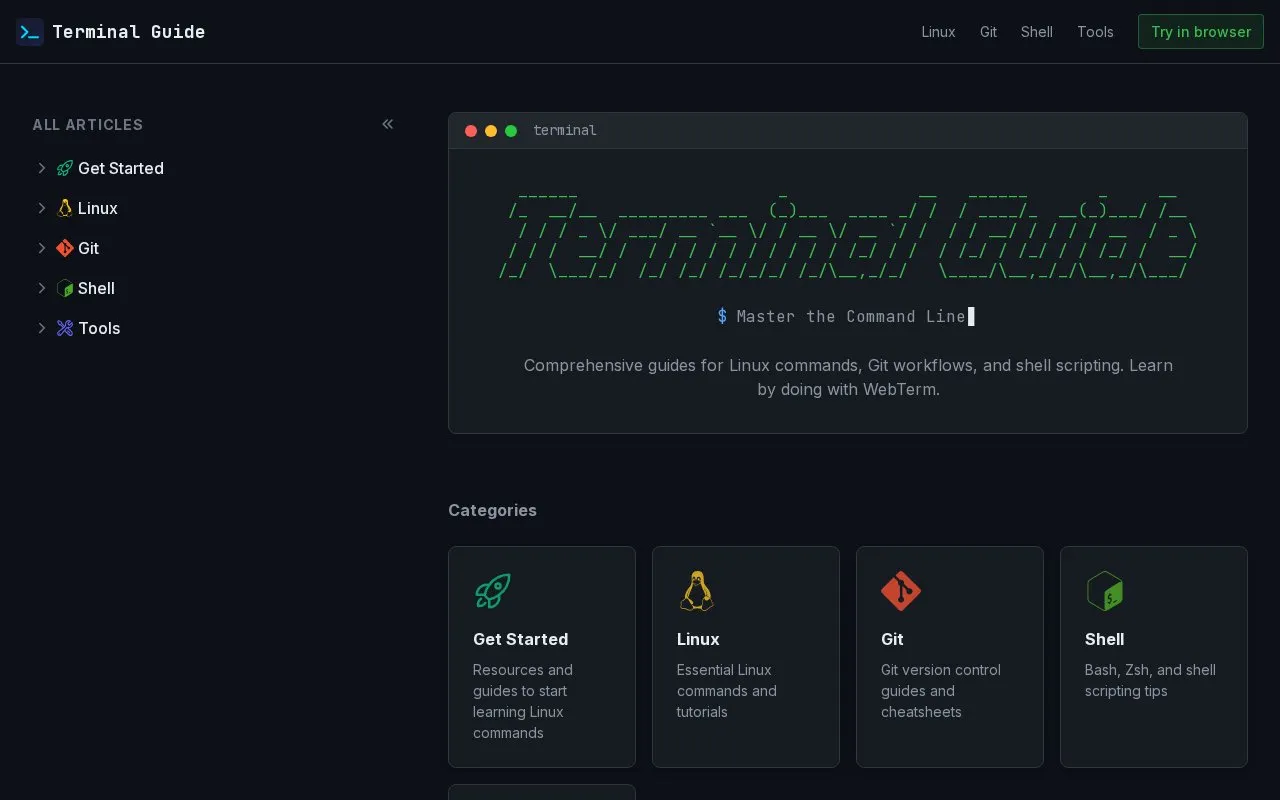Viewport: 1280px width, 800px height.
Task: Expand the Linux tree section
Action: (42, 208)
